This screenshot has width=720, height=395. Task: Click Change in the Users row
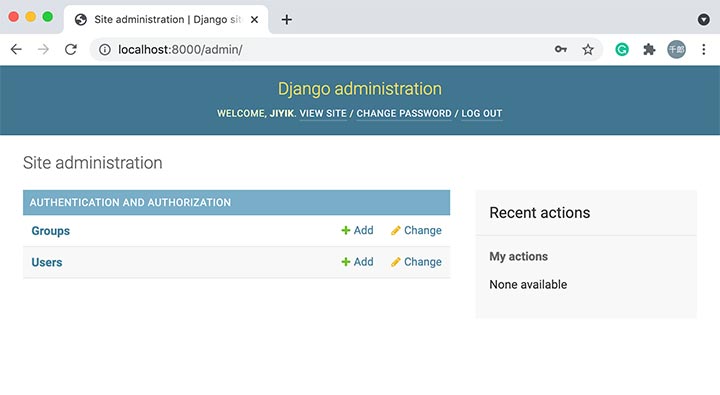click(x=416, y=262)
